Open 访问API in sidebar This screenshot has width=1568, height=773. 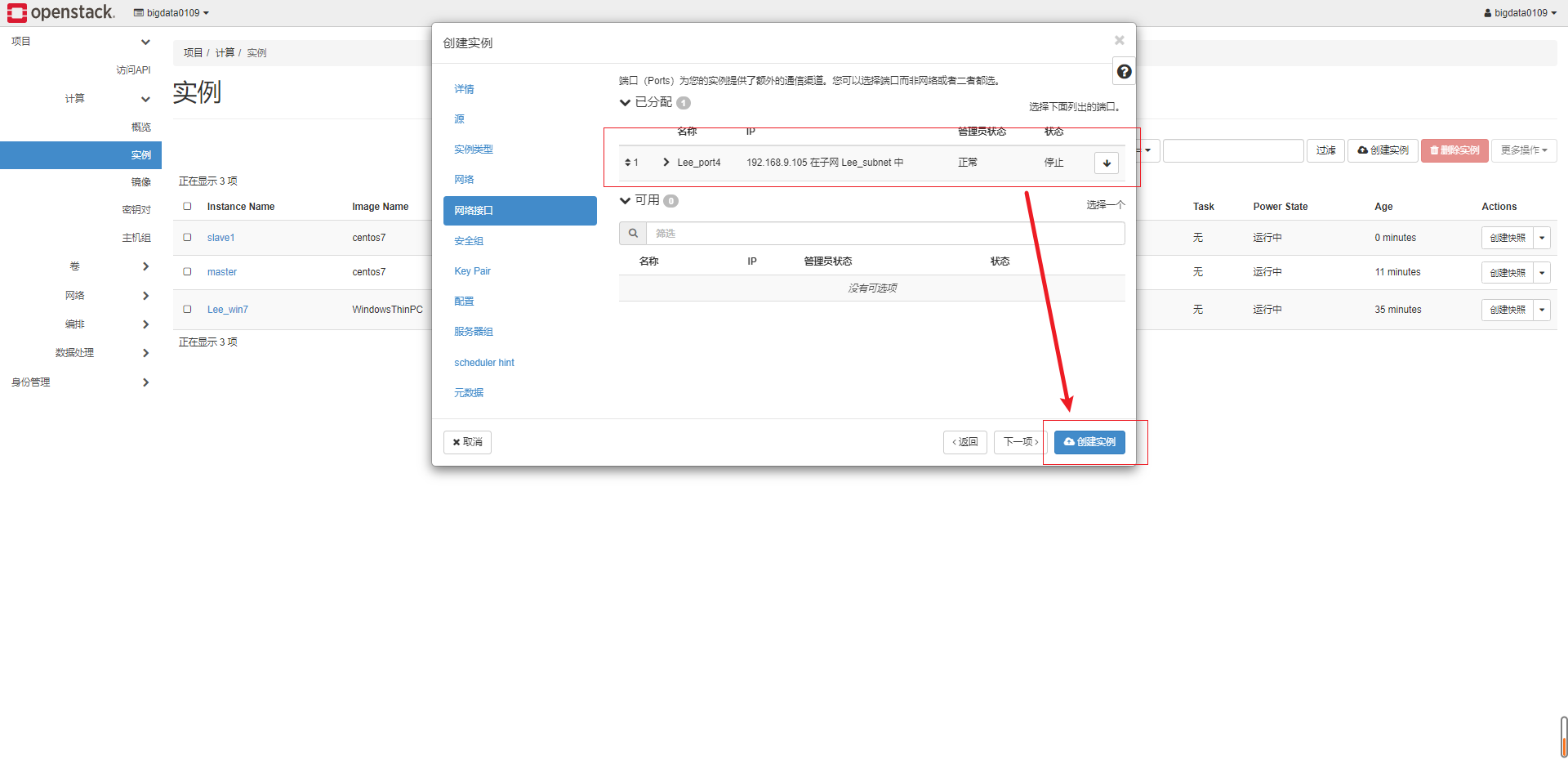(133, 70)
